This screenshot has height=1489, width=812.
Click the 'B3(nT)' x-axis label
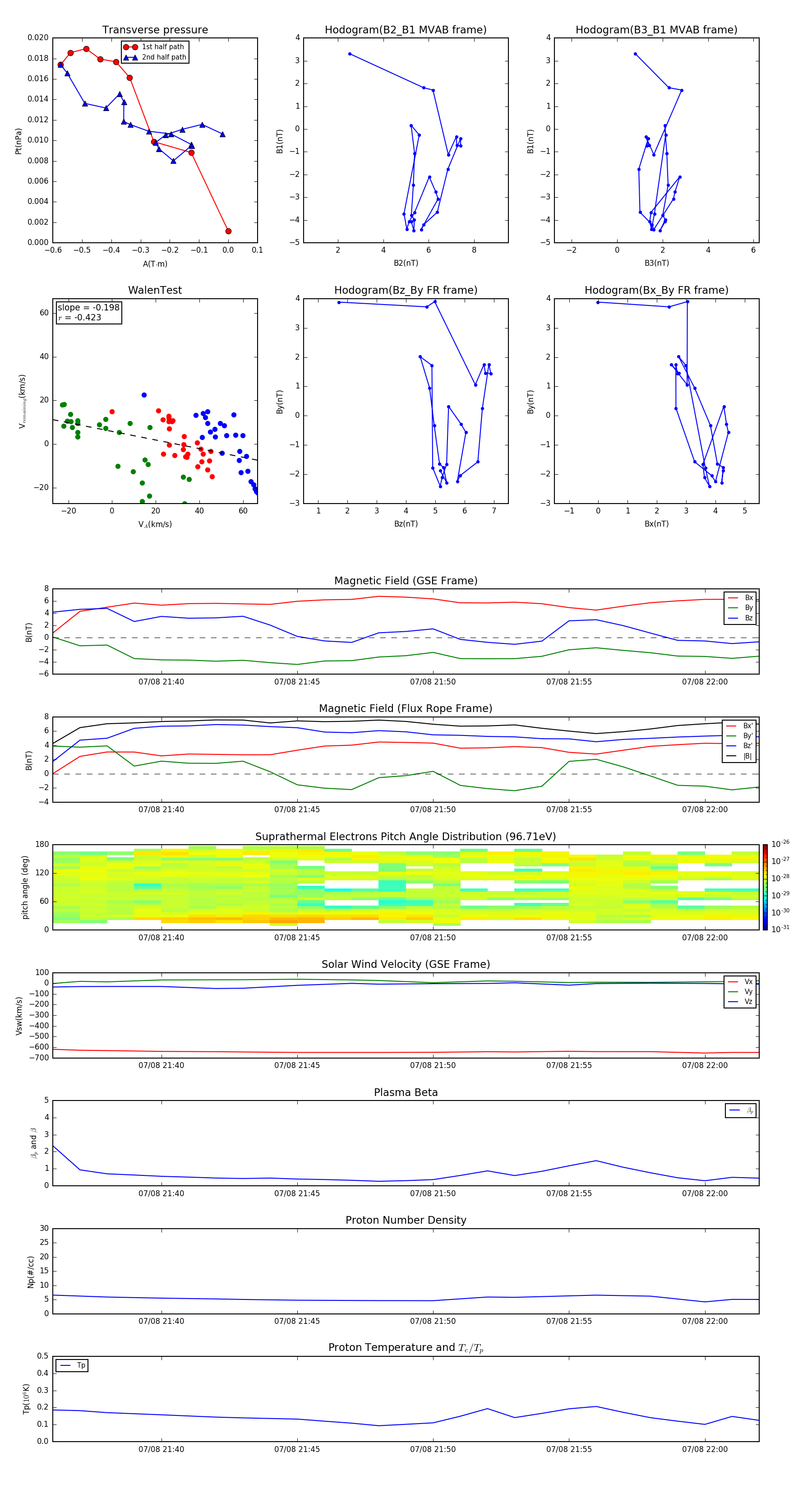pos(656,263)
